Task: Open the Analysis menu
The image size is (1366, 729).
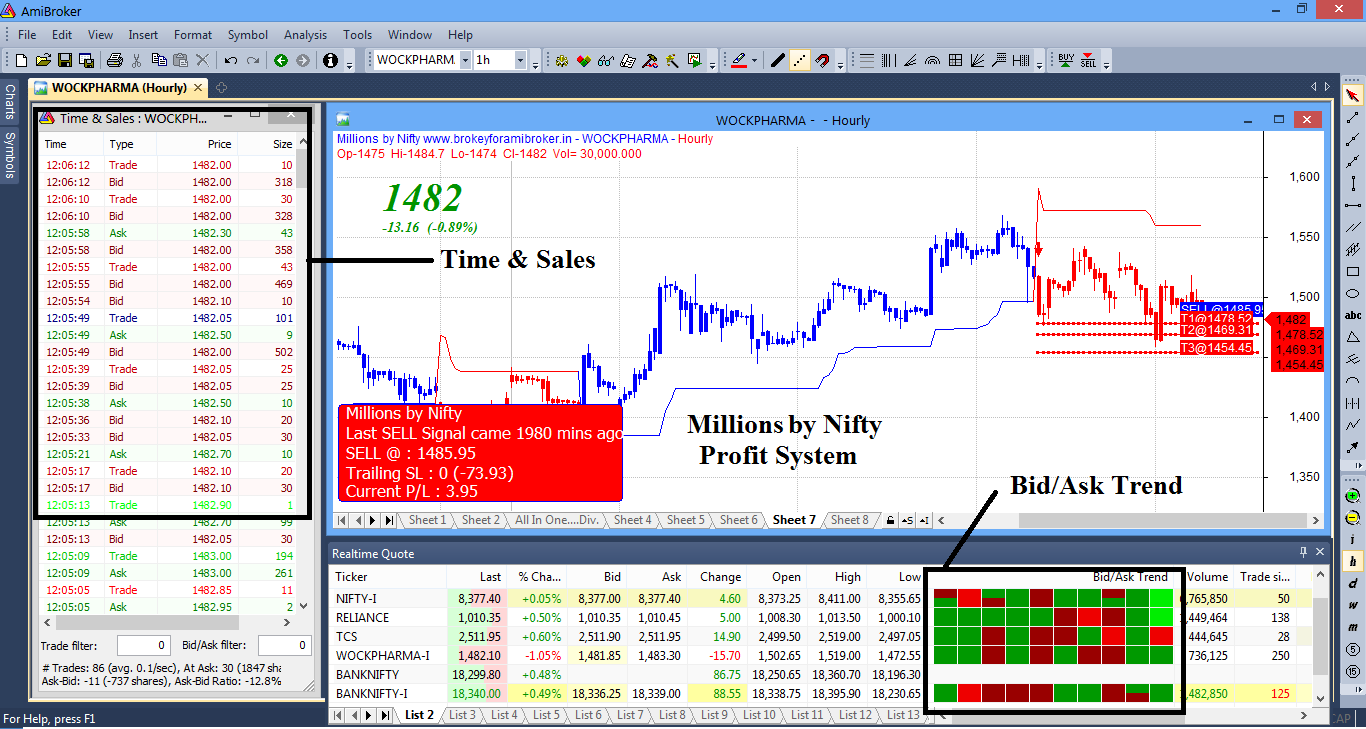Action: coord(305,35)
